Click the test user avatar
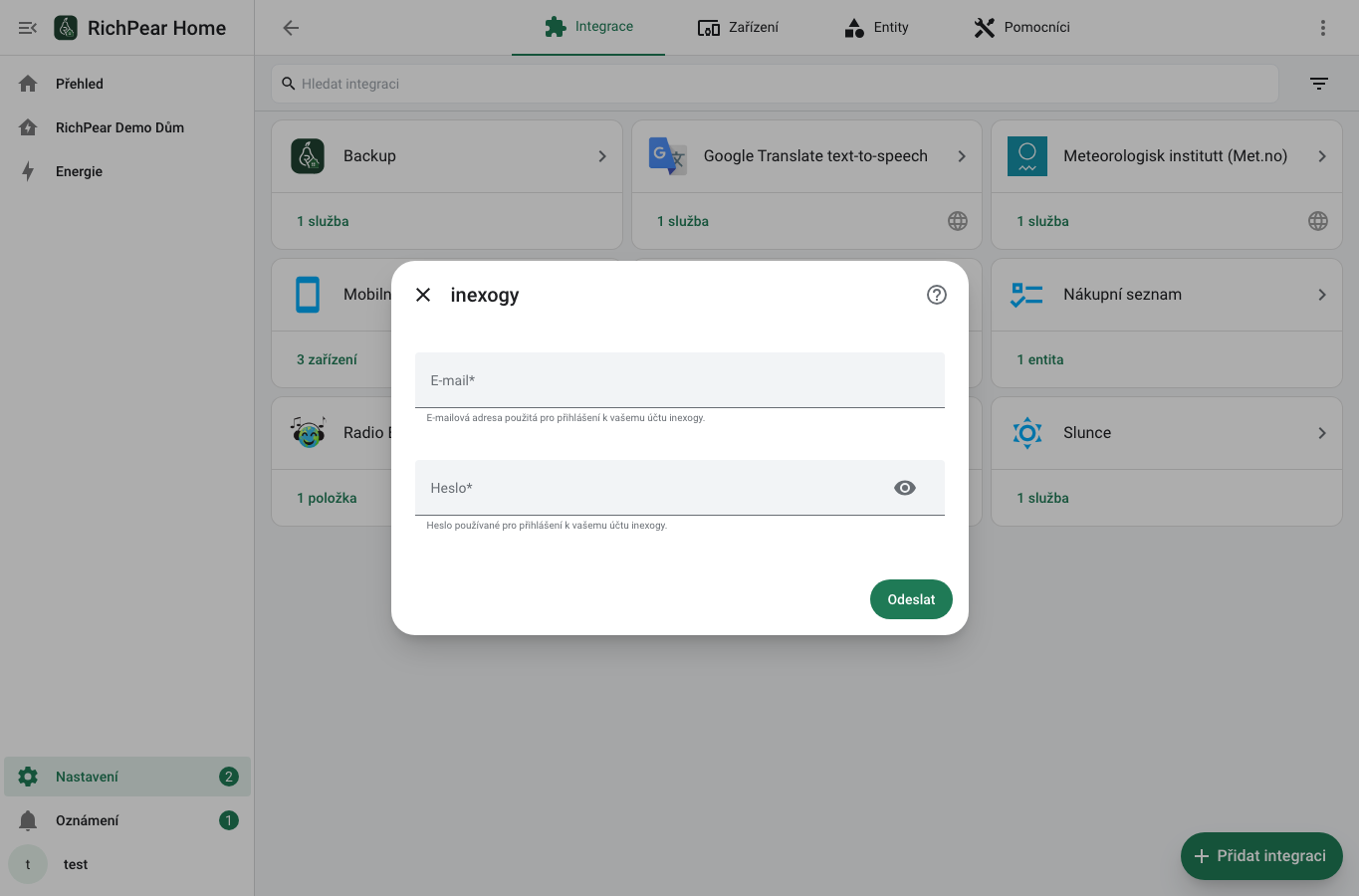This screenshot has height=896, width=1359. click(28, 864)
